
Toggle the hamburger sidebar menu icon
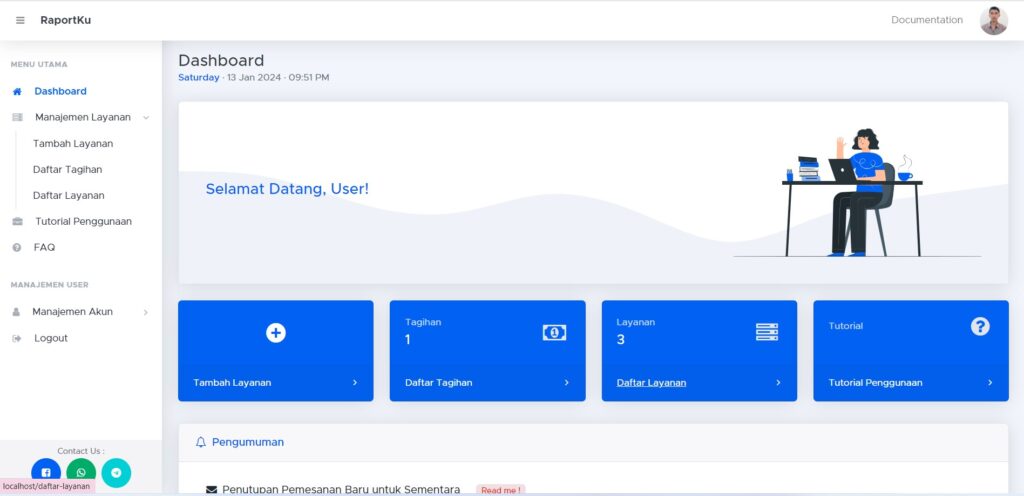click(x=20, y=20)
